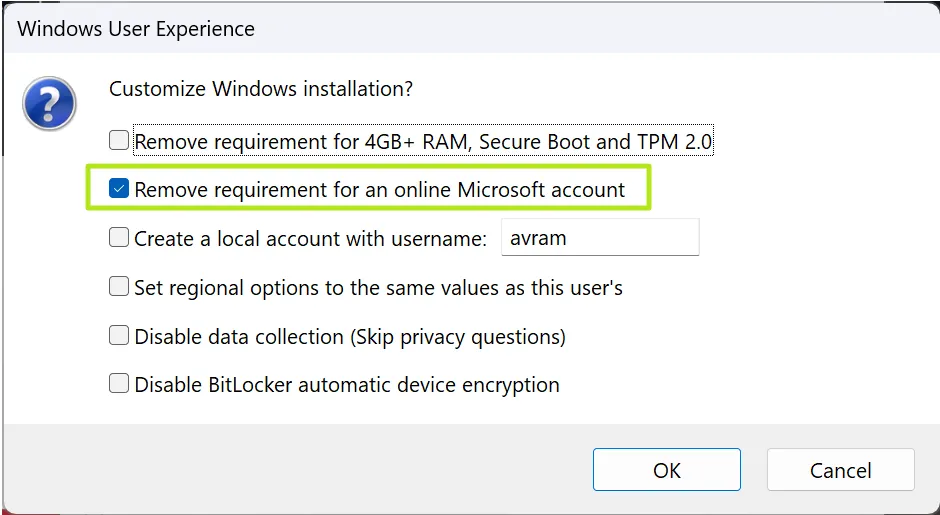Enable the 4GB+ RAM, Secure Boot and TPM bypass checkbox
940x515 pixels.
tap(119, 141)
